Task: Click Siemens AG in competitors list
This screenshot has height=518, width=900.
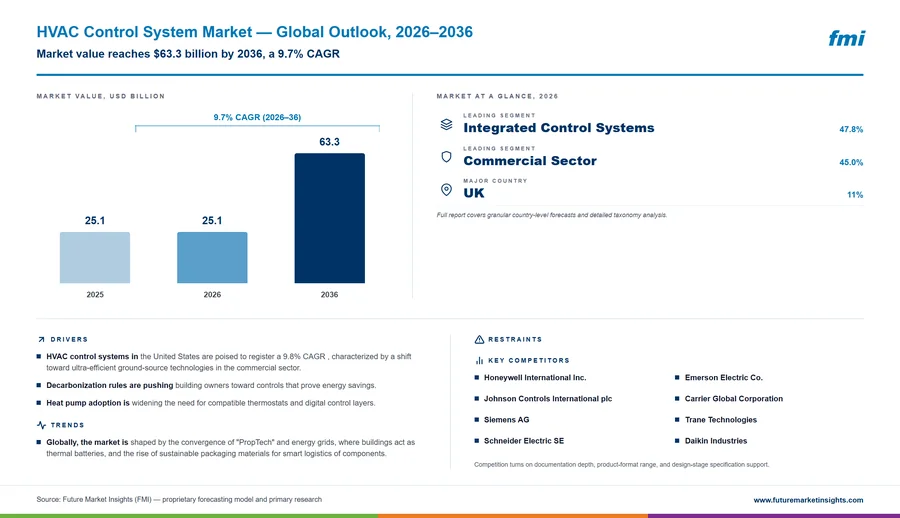Action: click(506, 420)
